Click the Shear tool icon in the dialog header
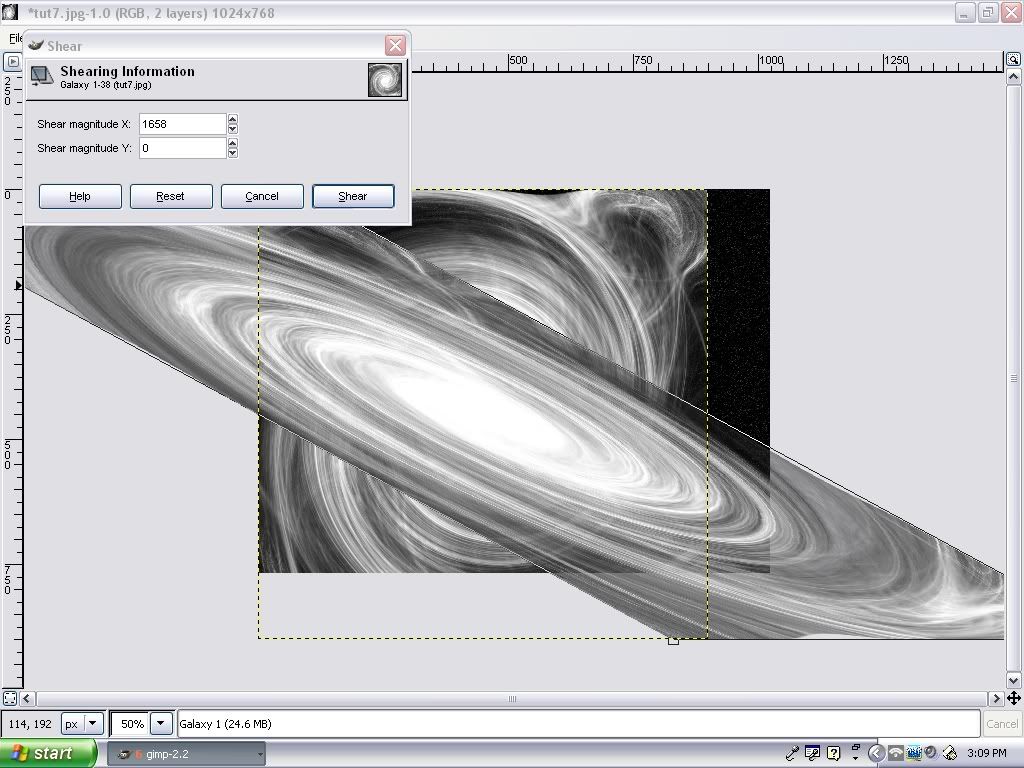 [42, 76]
